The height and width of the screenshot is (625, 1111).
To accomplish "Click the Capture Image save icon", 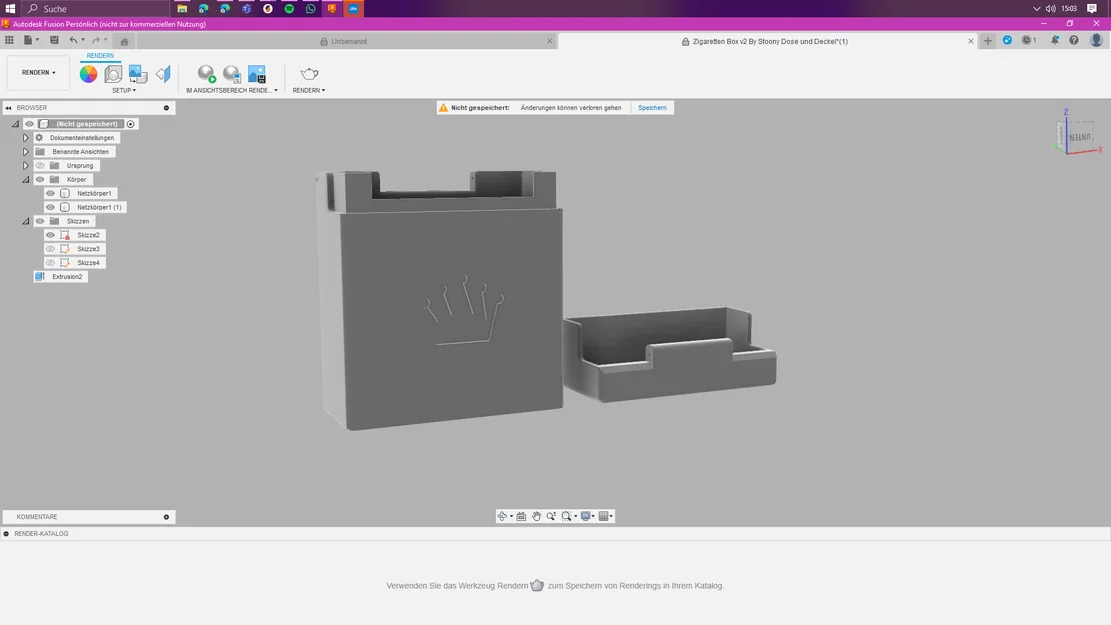I will (256, 74).
